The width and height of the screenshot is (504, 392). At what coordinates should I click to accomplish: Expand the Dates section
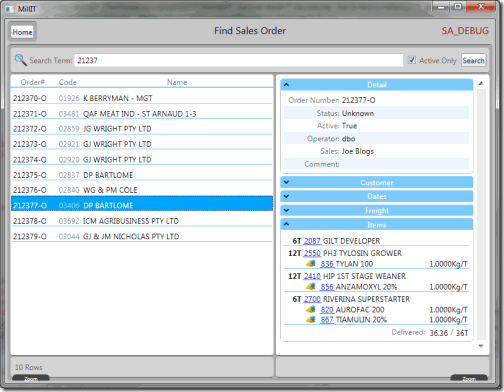pos(377,196)
